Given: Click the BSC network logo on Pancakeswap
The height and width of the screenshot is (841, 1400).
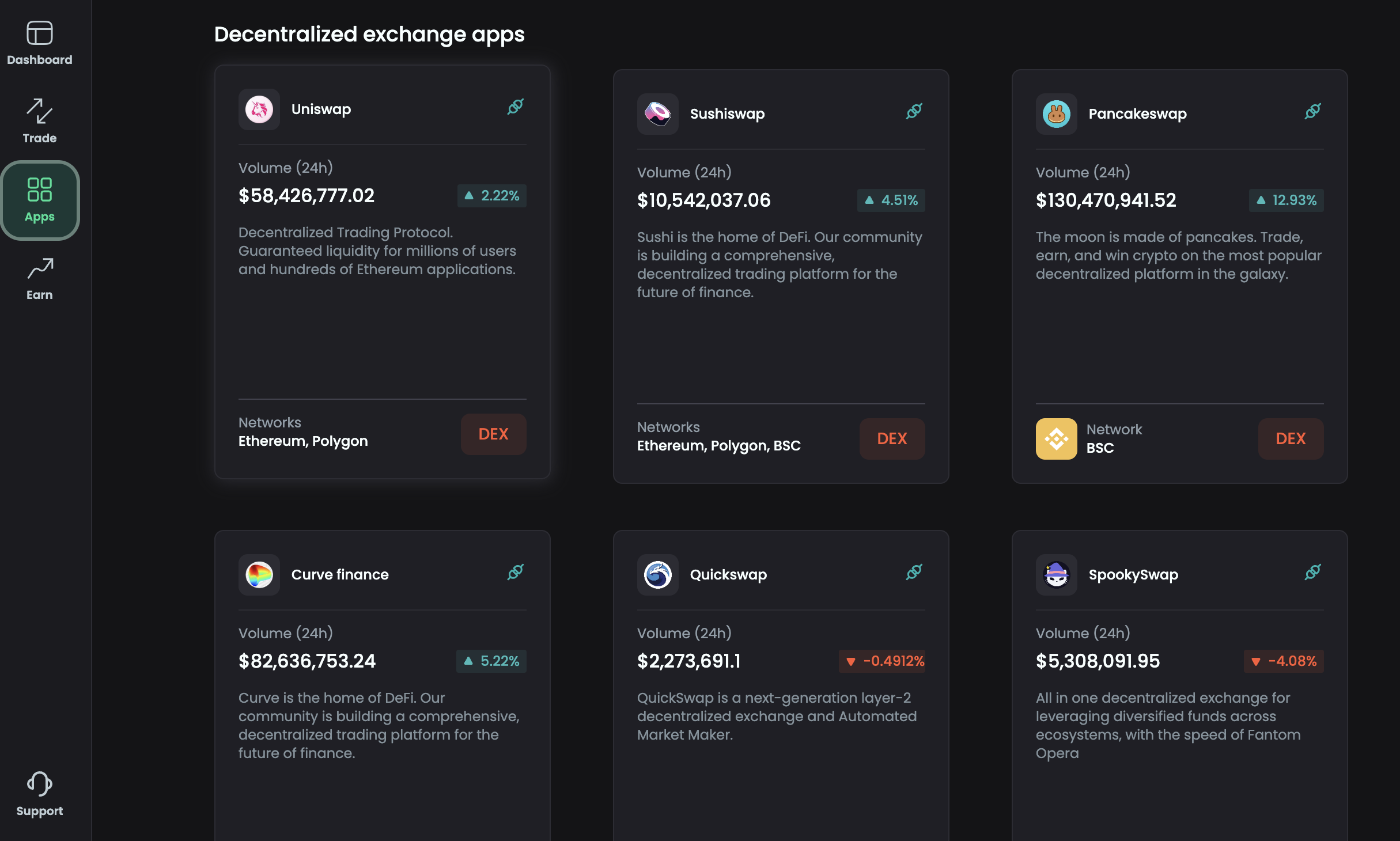Looking at the screenshot, I should [x=1057, y=438].
